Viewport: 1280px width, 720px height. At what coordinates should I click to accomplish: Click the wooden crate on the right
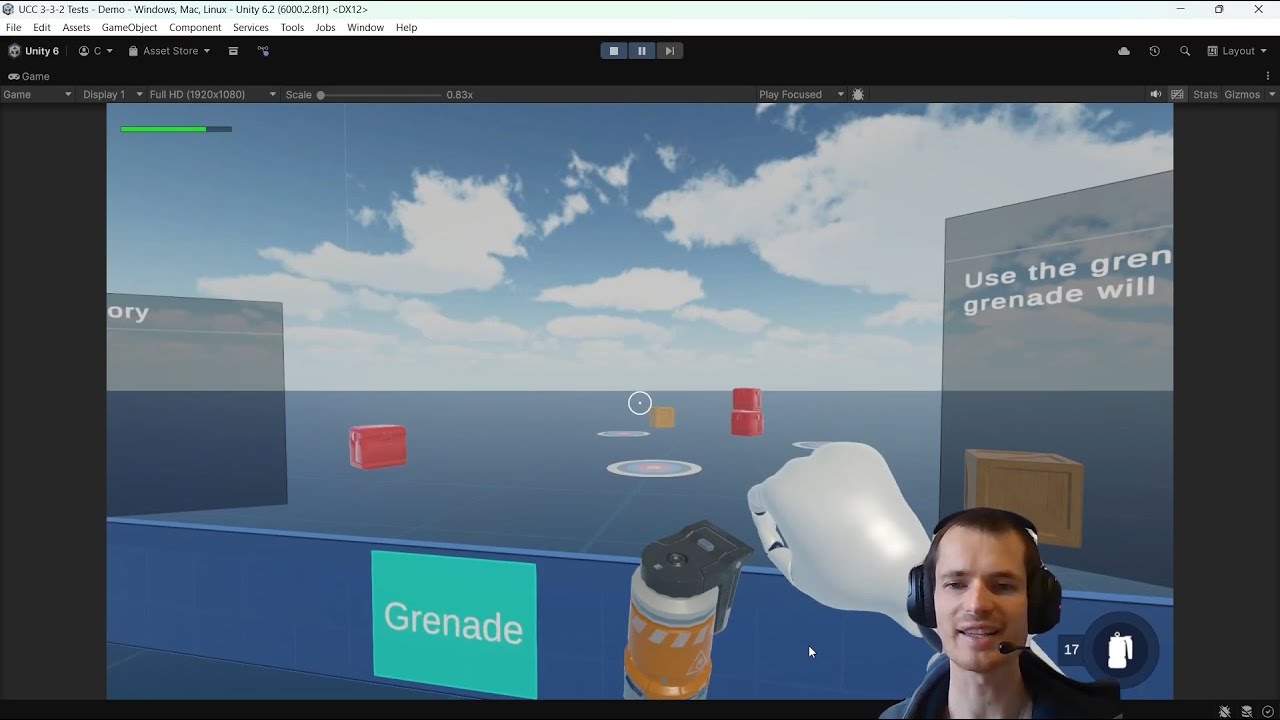pyautogui.click(x=1023, y=497)
